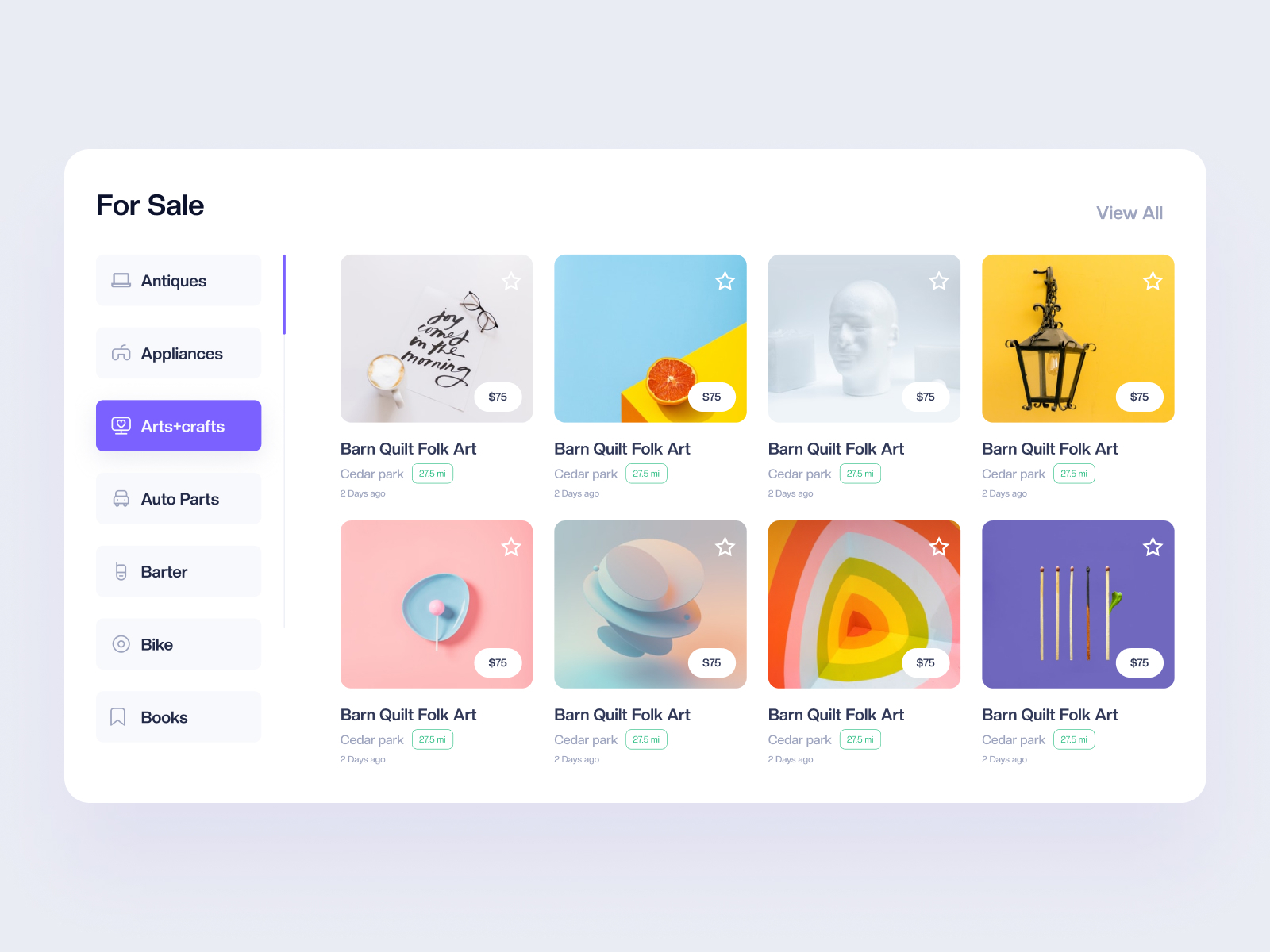This screenshot has width=1270, height=952.
Task: Toggle star on the grapefruit listing
Action: 725,281
